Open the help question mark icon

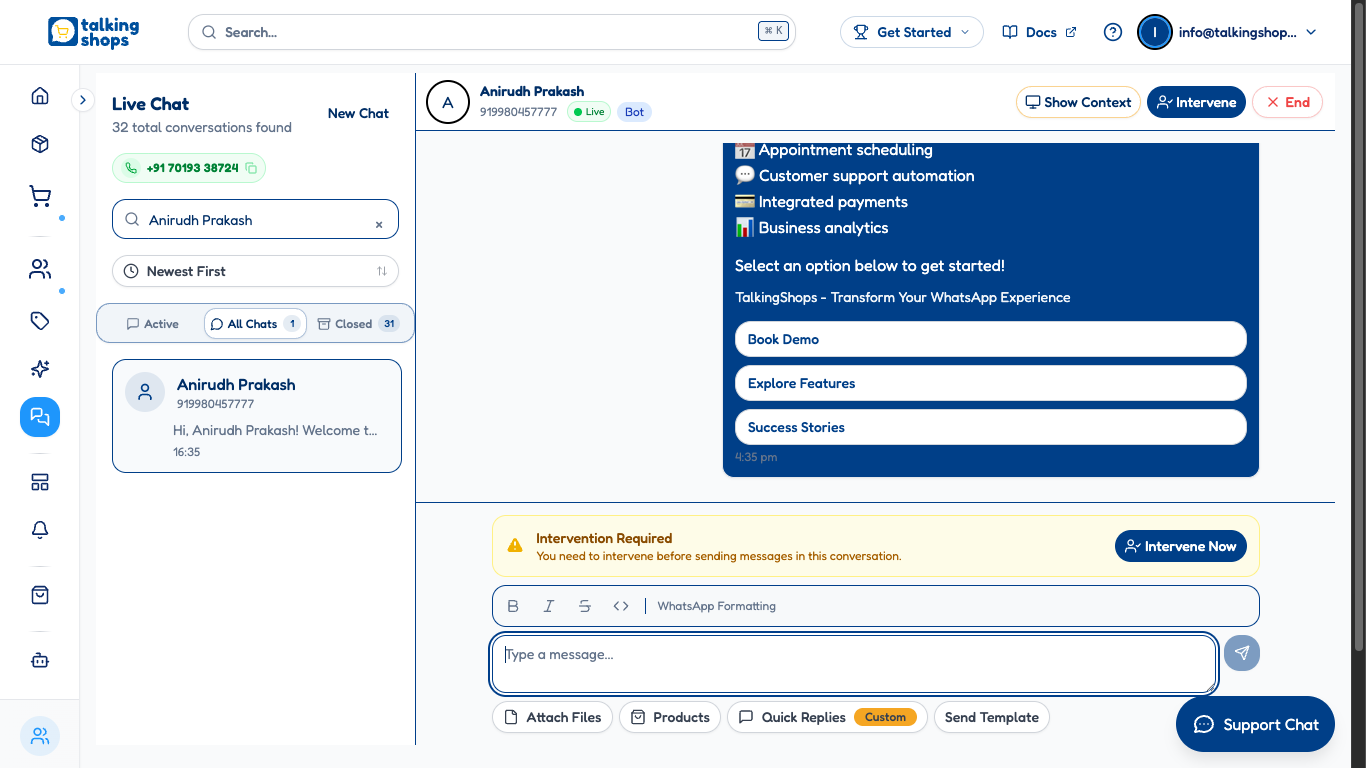(1113, 32)
